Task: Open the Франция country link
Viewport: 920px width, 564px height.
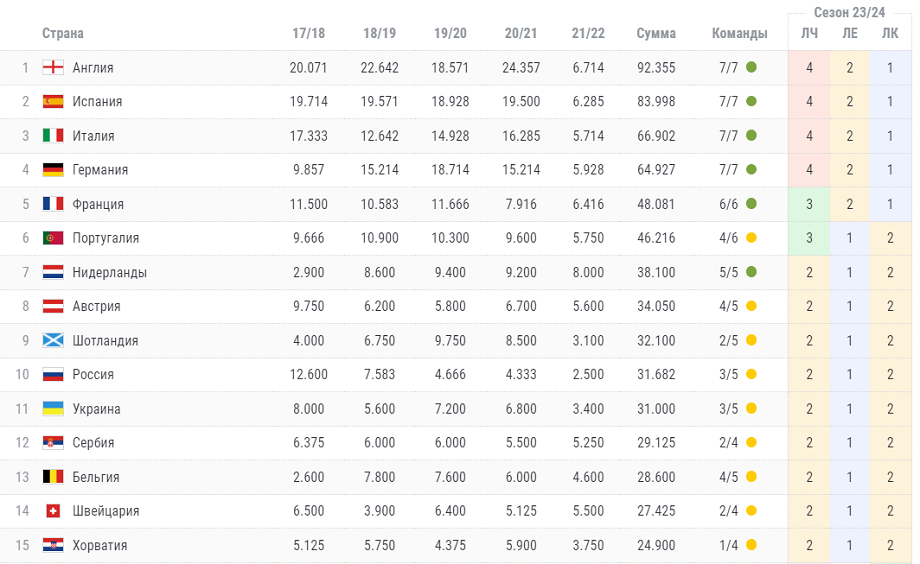Action: click(x=98, y=204)
